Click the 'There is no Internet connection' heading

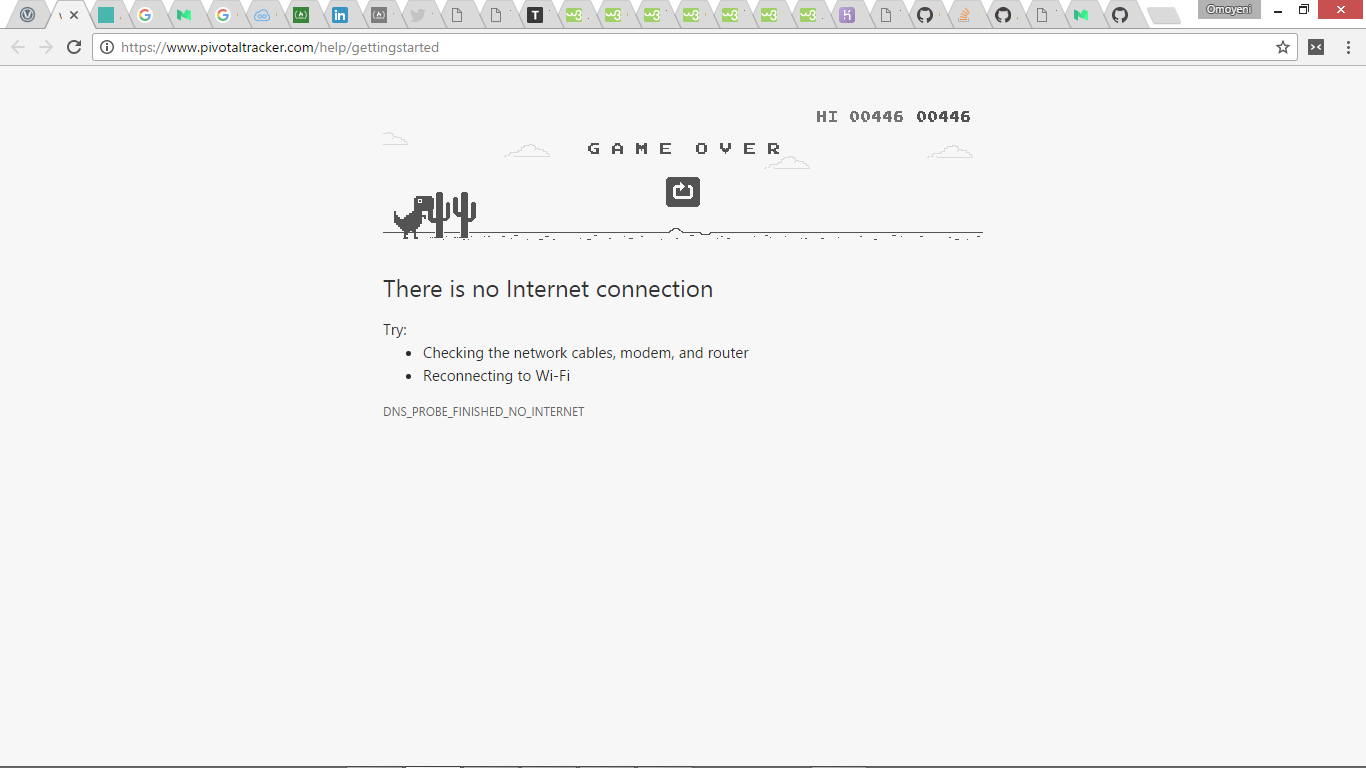(548, 289)
